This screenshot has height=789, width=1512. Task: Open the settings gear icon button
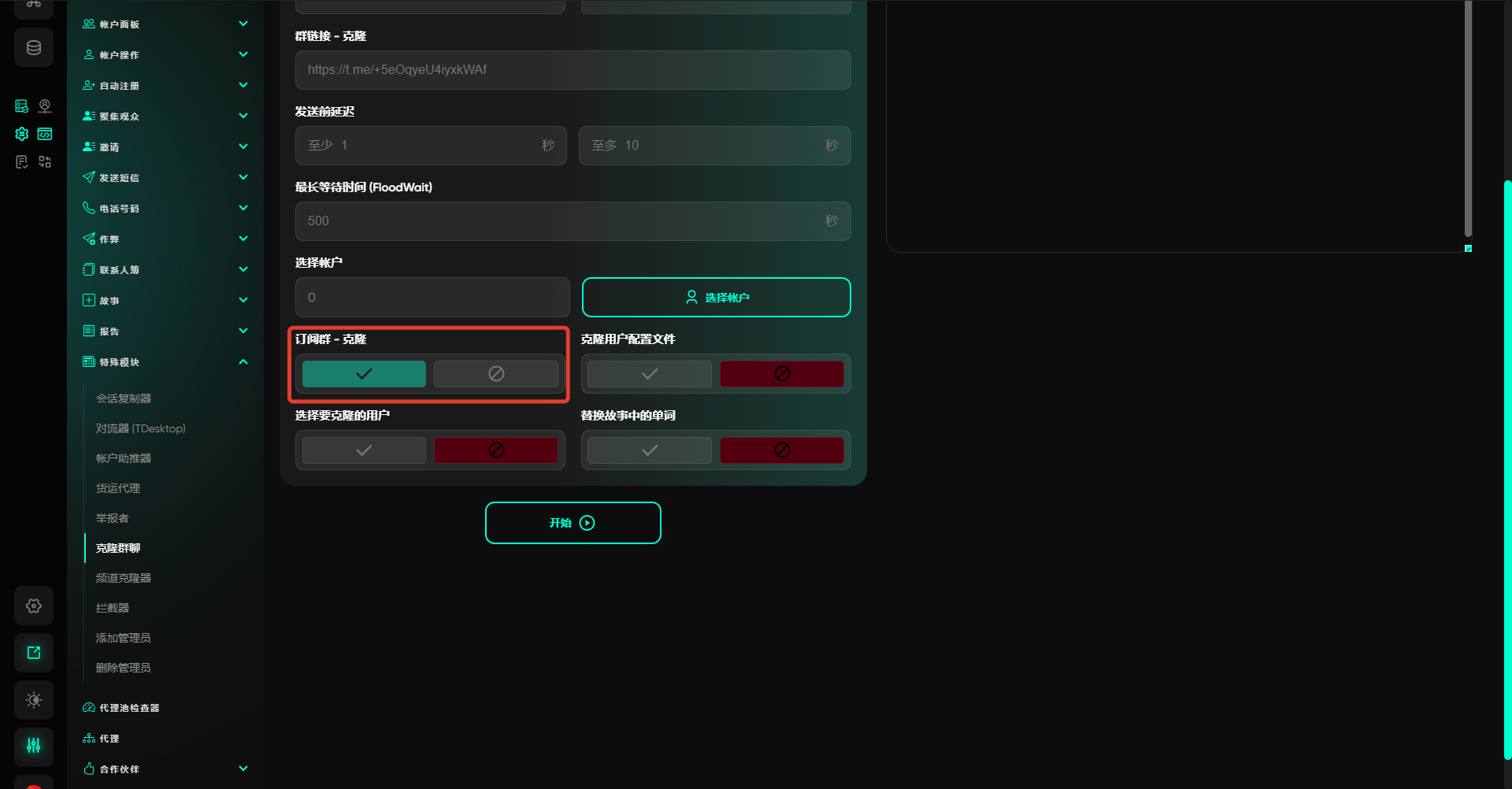[x=34, y=606]
